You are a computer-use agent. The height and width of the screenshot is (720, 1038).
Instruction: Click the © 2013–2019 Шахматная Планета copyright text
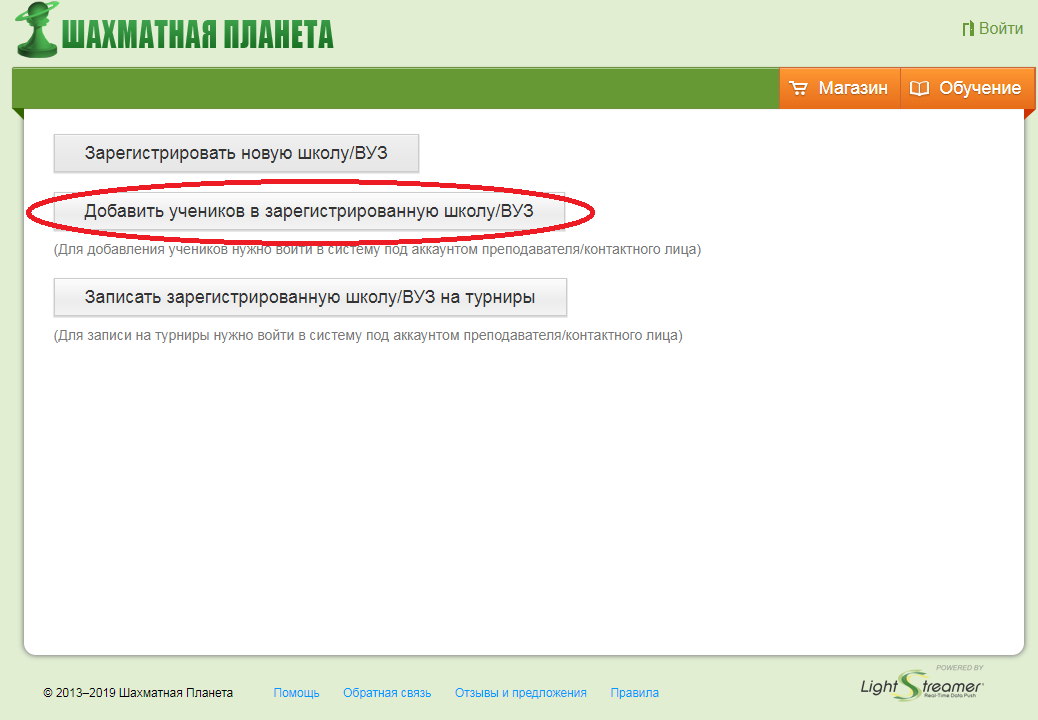pyautogui.click(x=138, y=693)
